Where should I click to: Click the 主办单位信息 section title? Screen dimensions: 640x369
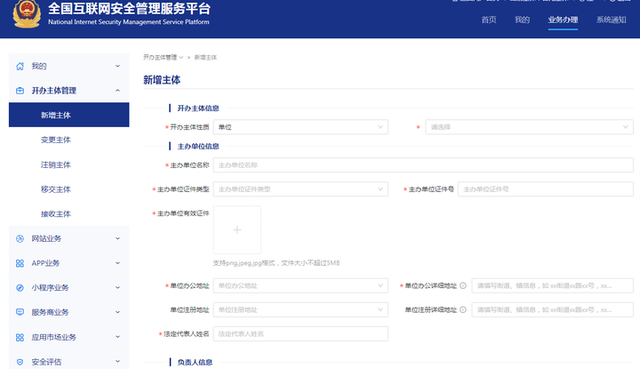click(x=198, y=146)
